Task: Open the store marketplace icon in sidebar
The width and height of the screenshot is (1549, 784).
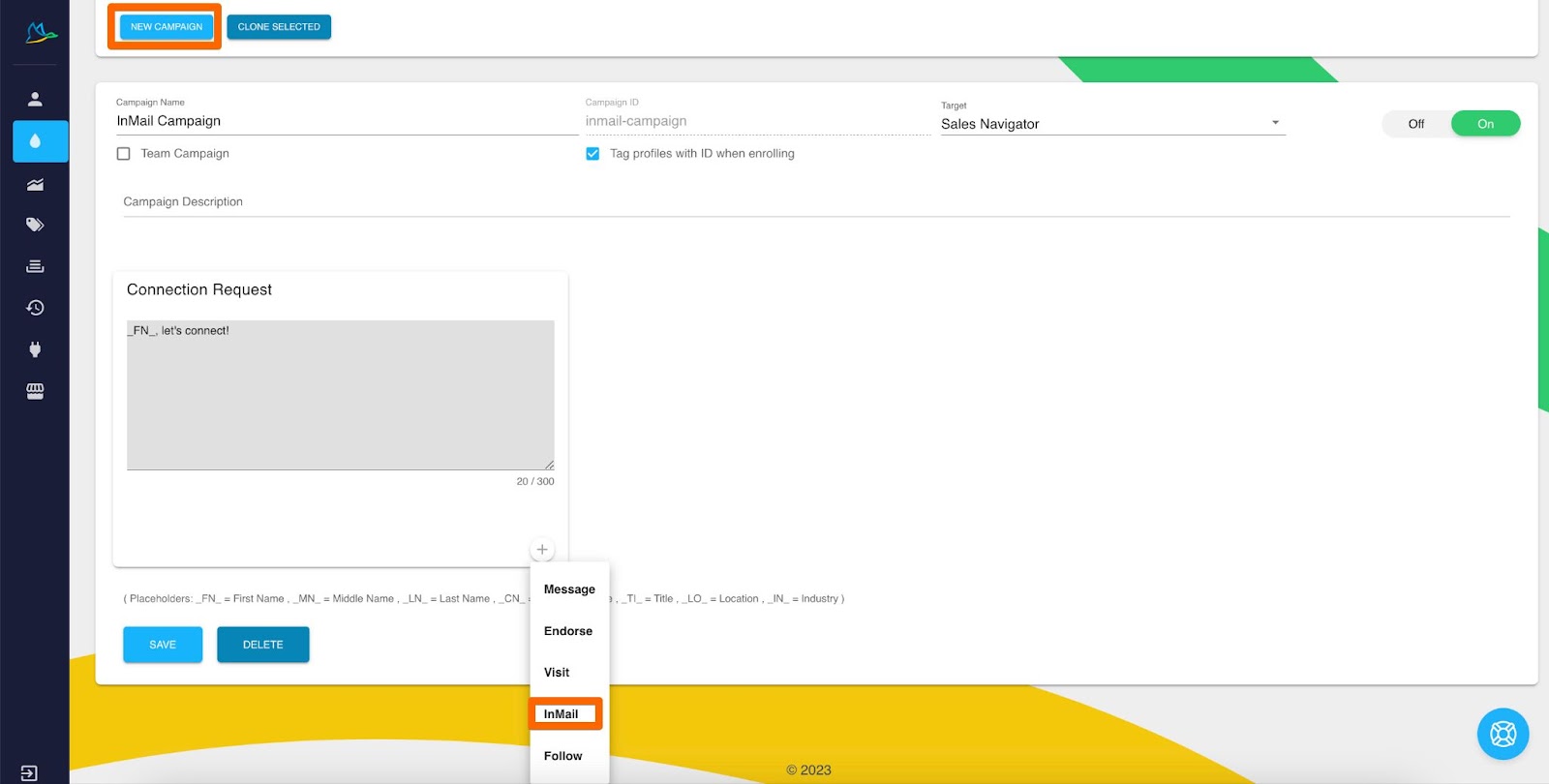Action: coord(35,391)
